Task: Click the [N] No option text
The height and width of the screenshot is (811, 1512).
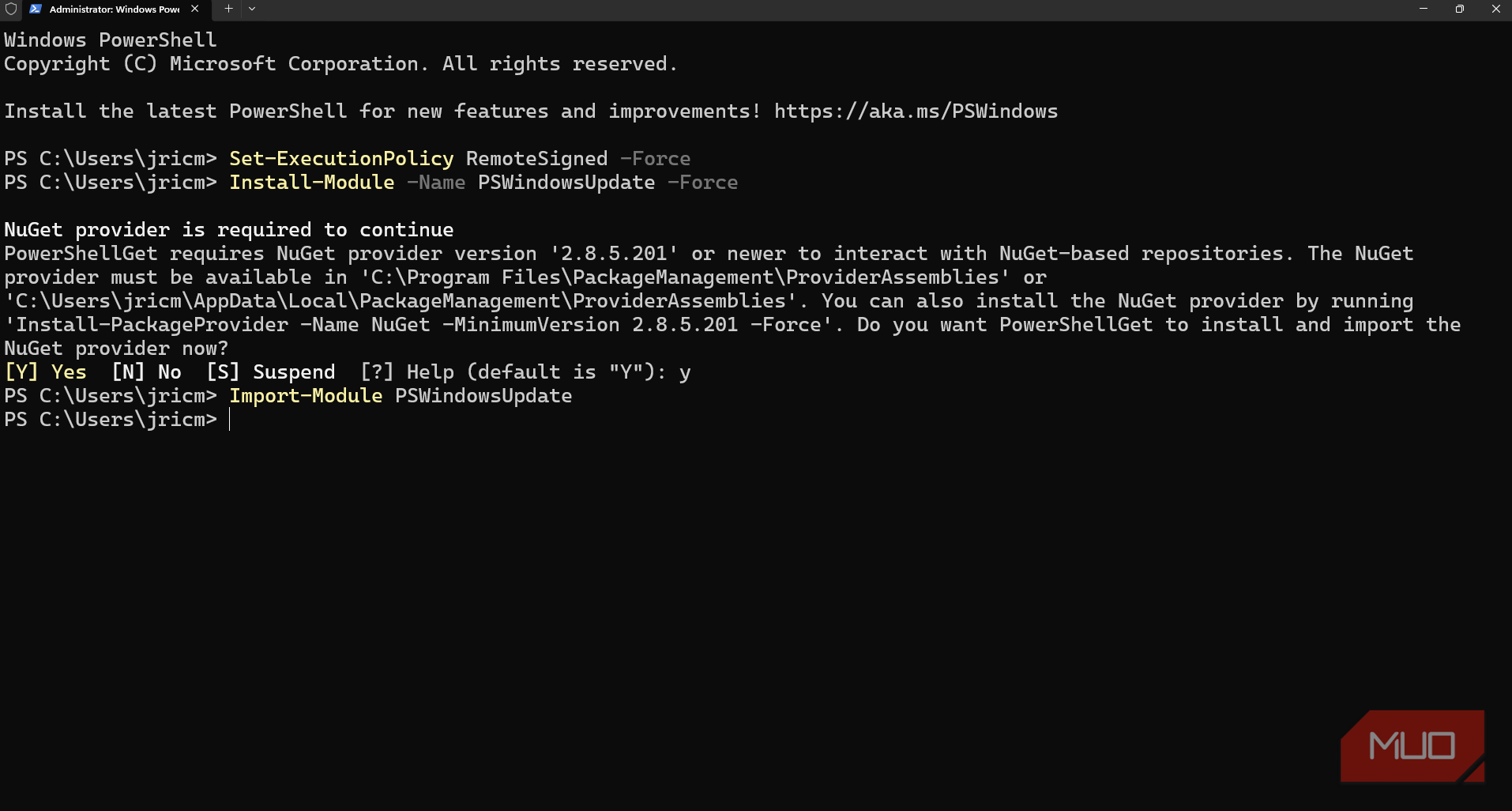Action: click(147, 372)
